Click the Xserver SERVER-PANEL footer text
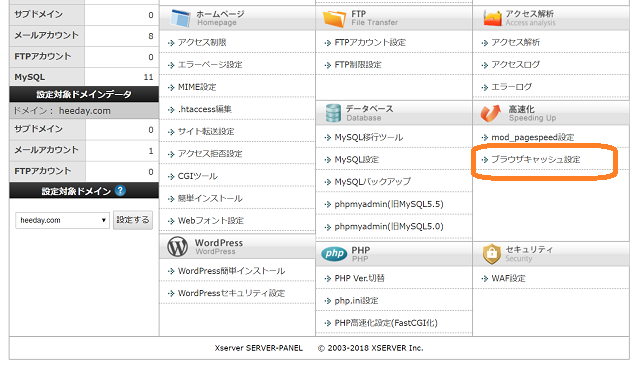Image resolution: width=640 pixels, height=370 pixels. click(x=259, y=348)
